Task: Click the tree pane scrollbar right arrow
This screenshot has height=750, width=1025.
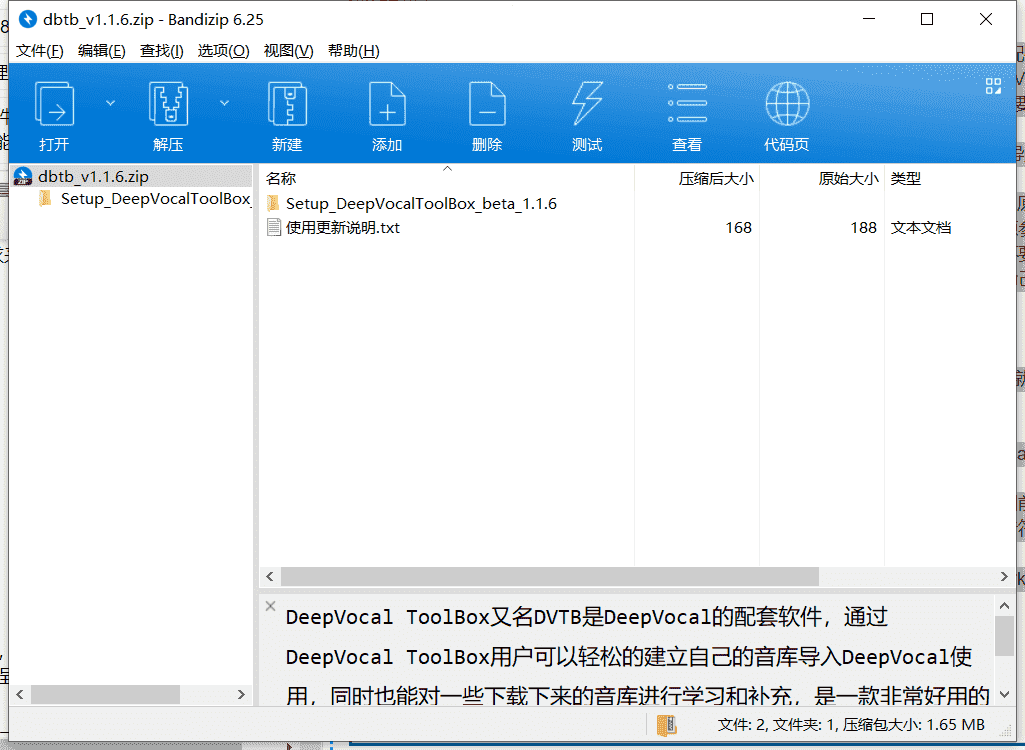Action: (241, 694)
